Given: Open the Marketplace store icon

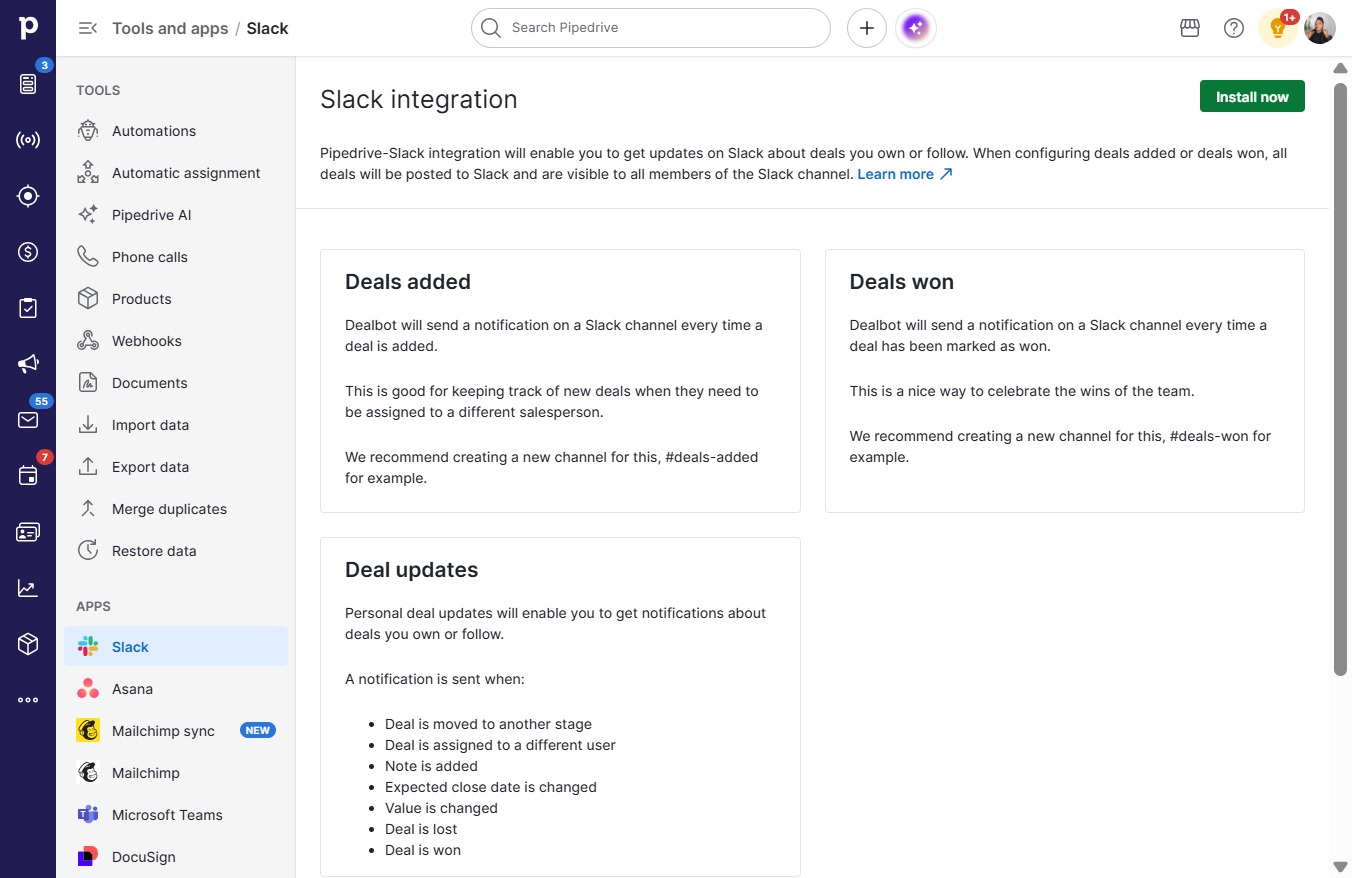Looking at the screenshot, I should point(1190,28).
